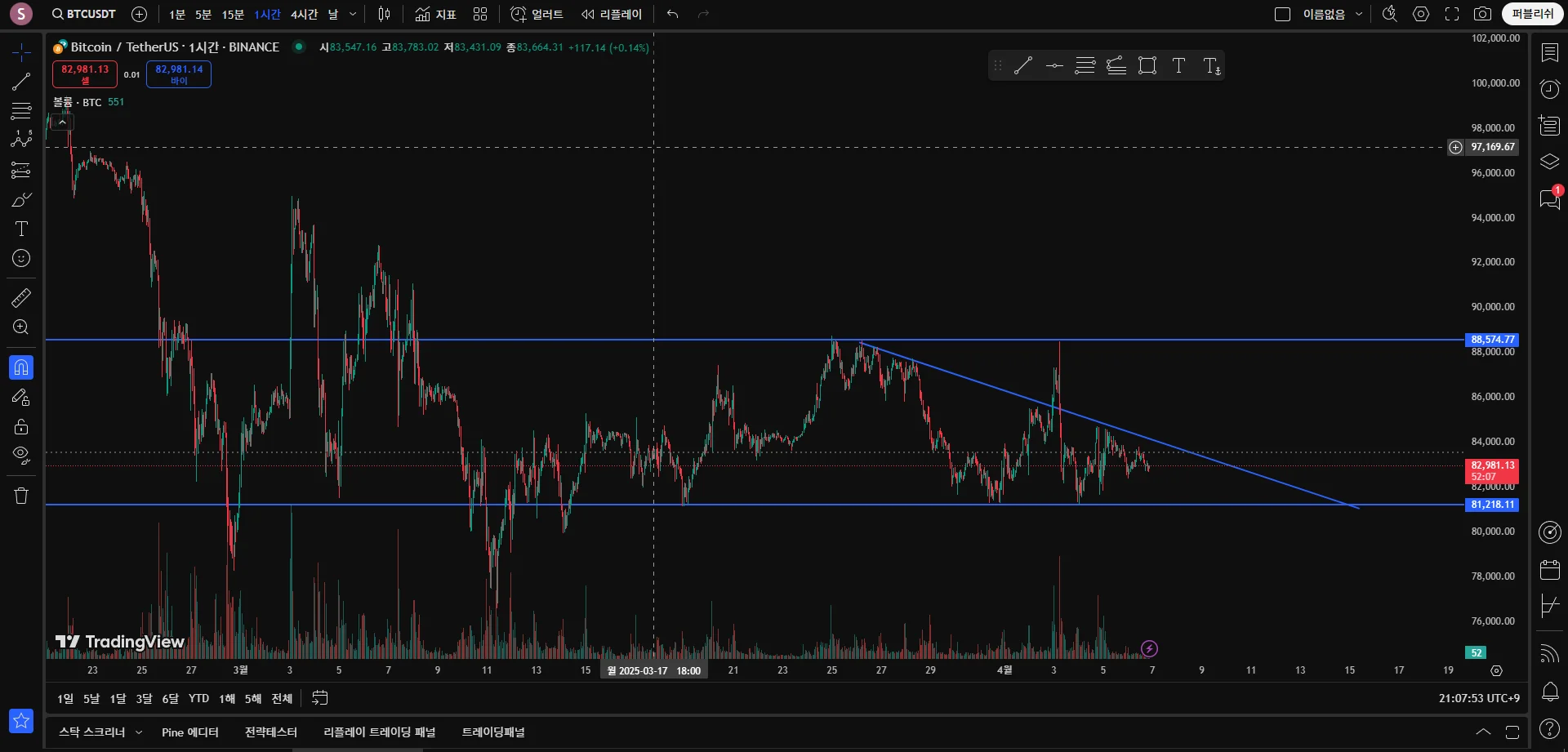
Task: Open the BTCUSDT symbol search
Action: 84,14
